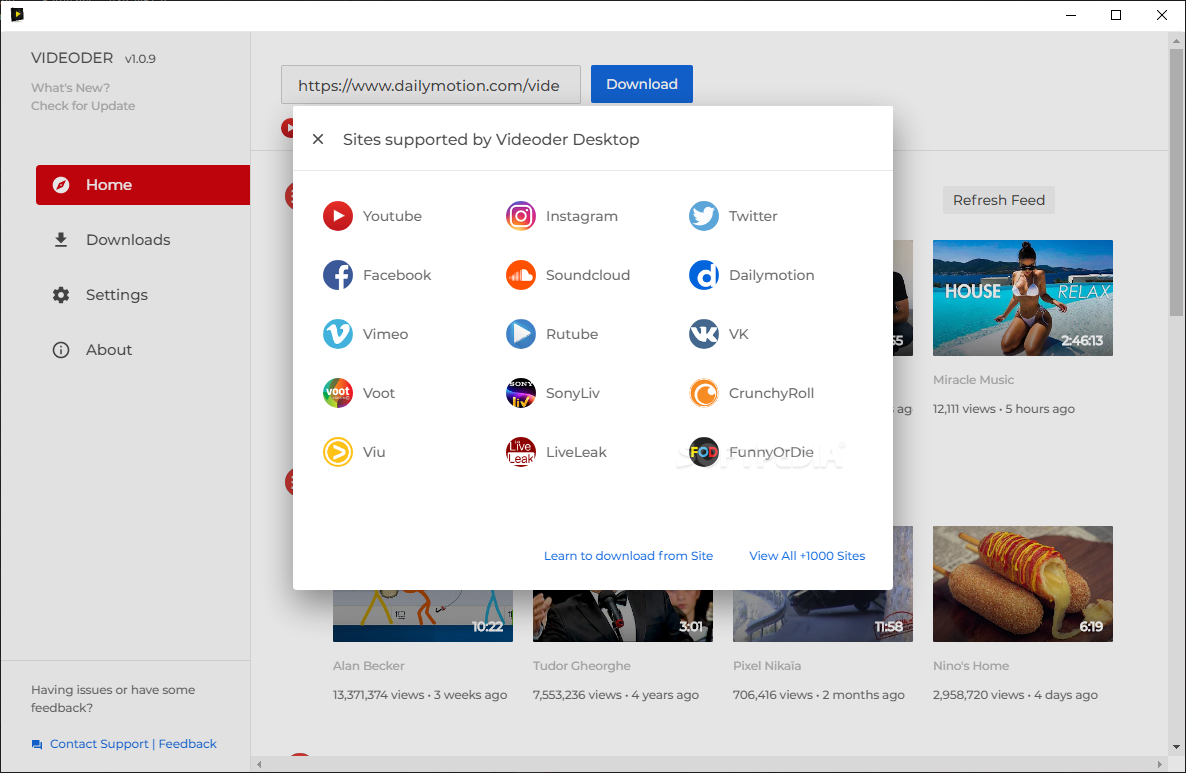Maximize the Videoder window
This screenshot has height=773, width=1186.
click(x=1116, y=15)
